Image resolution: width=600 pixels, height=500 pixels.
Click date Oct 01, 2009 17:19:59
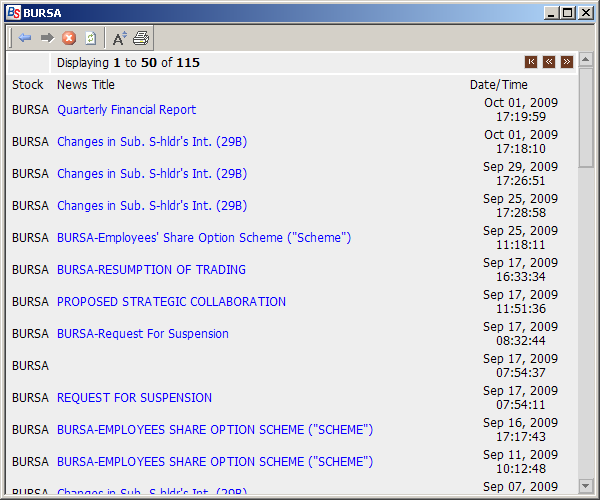pyautogui.click(x=521, y=110)
